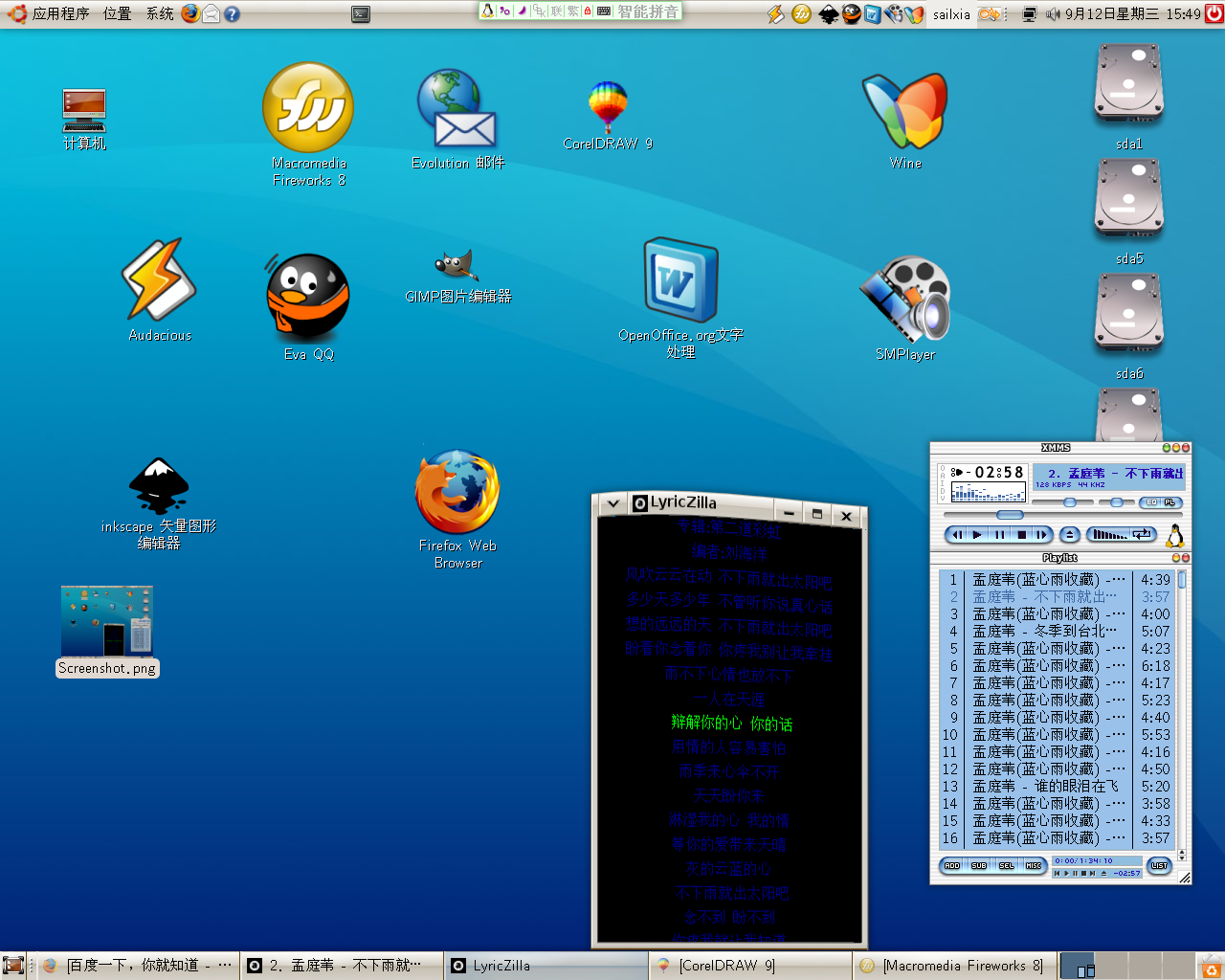This screenshot has height=980, width=1225.
Task: Click the Inkscape icon in top panel
Action: coord(829,13)
